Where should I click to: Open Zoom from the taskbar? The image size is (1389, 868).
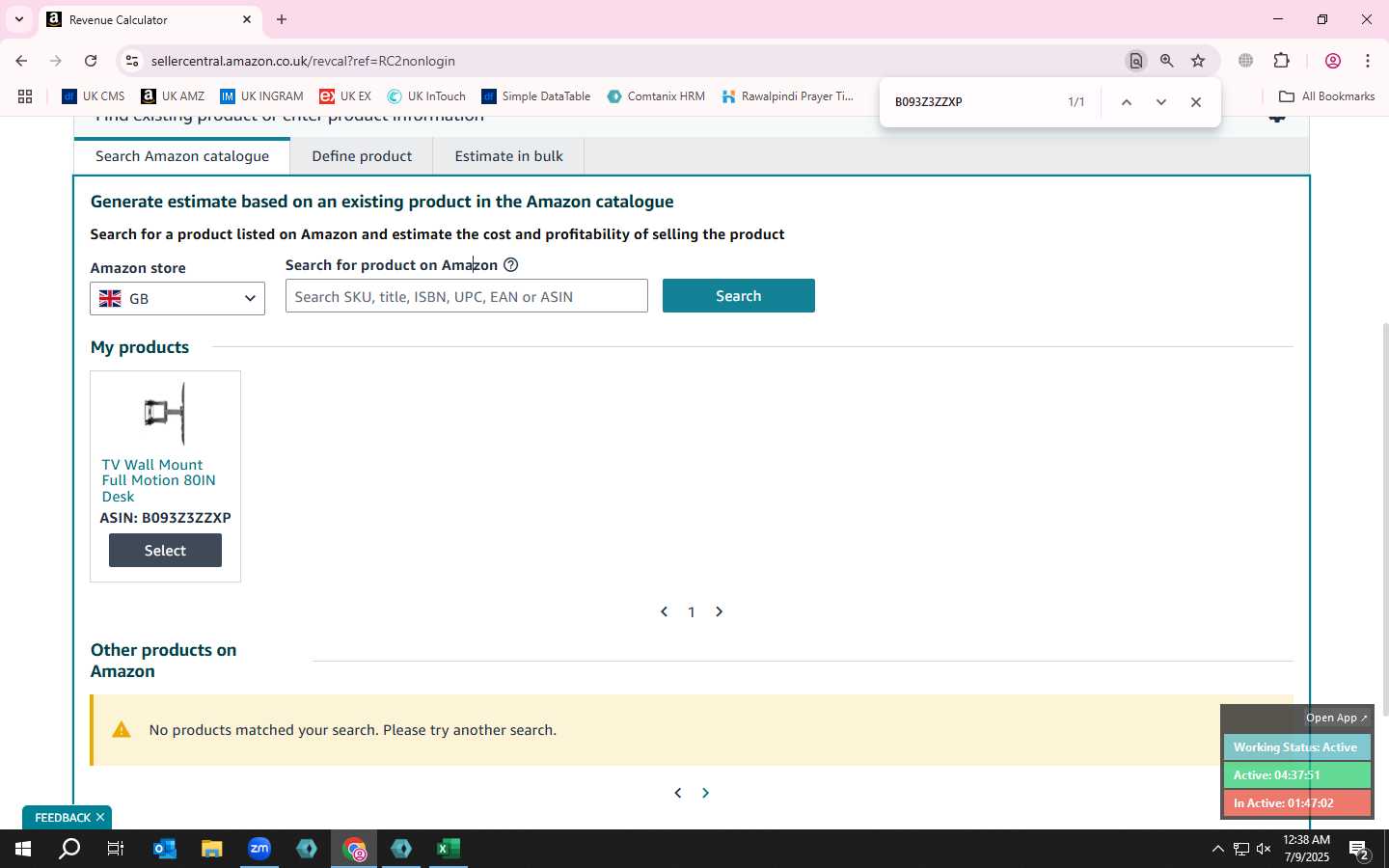[x=259, y=849]
